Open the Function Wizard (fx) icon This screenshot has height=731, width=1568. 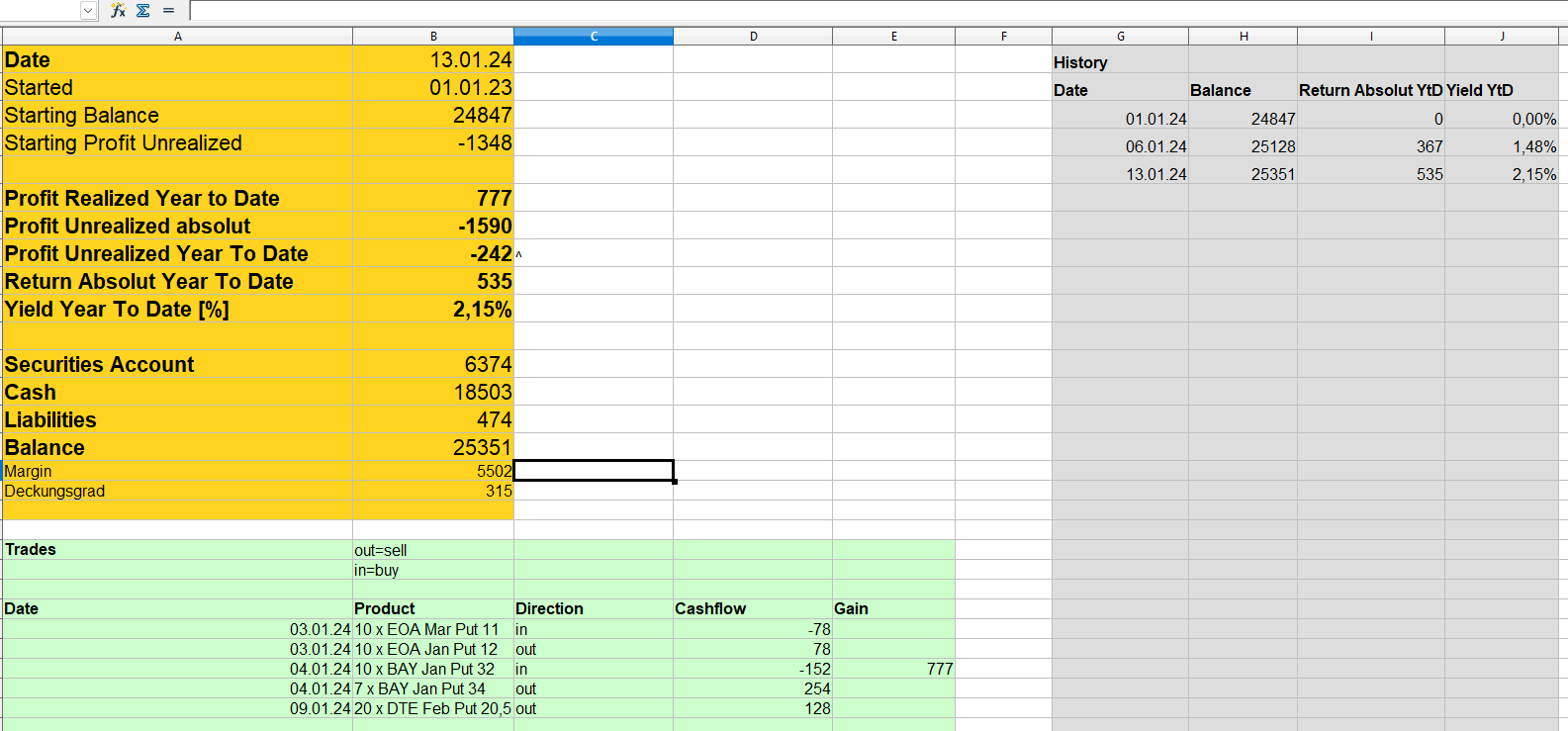[118, 10]
